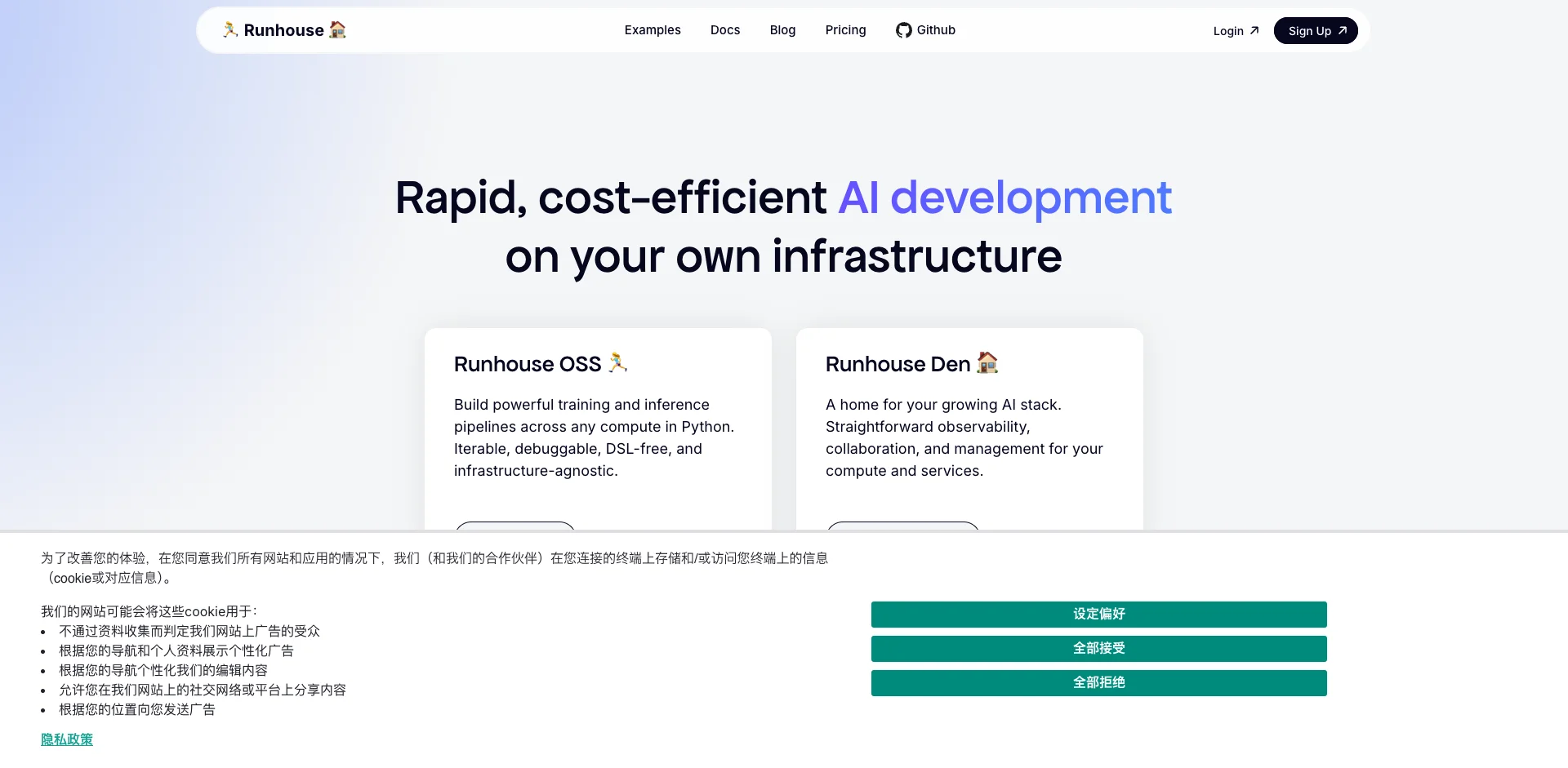Click the 'on your own infrastructure' headline
Screen dimensions: 1568x768
pyautogui.click(x=783, y=256)
